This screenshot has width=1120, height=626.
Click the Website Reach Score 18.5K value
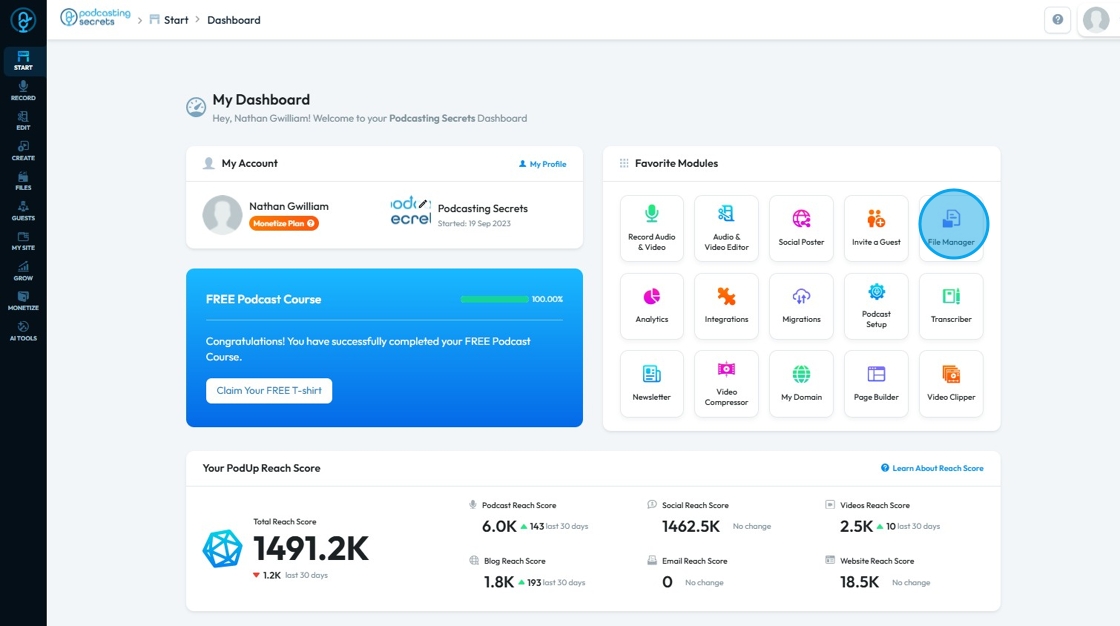(x=859, y=582)
